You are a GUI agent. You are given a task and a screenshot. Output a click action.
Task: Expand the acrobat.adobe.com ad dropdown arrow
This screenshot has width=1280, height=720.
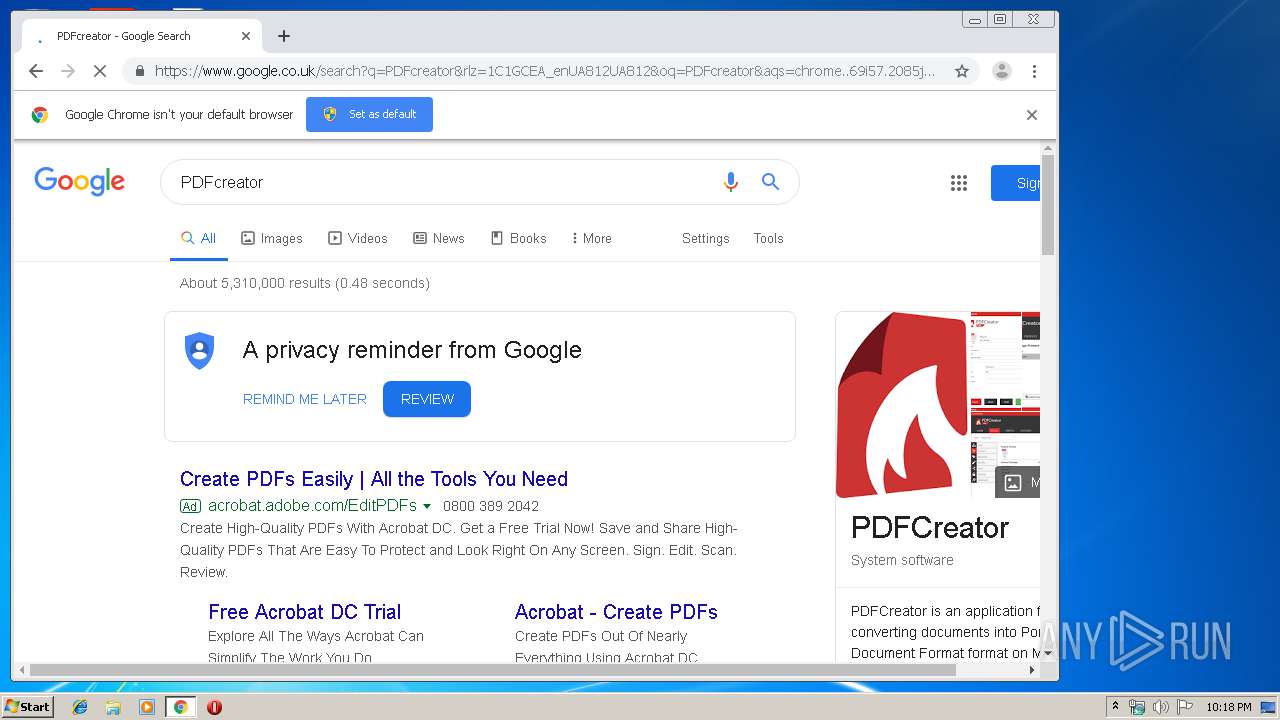427,506
